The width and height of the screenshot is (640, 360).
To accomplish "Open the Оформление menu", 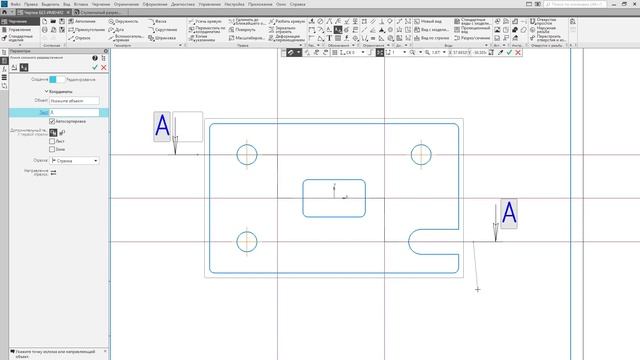I will (x=155, y=4).
